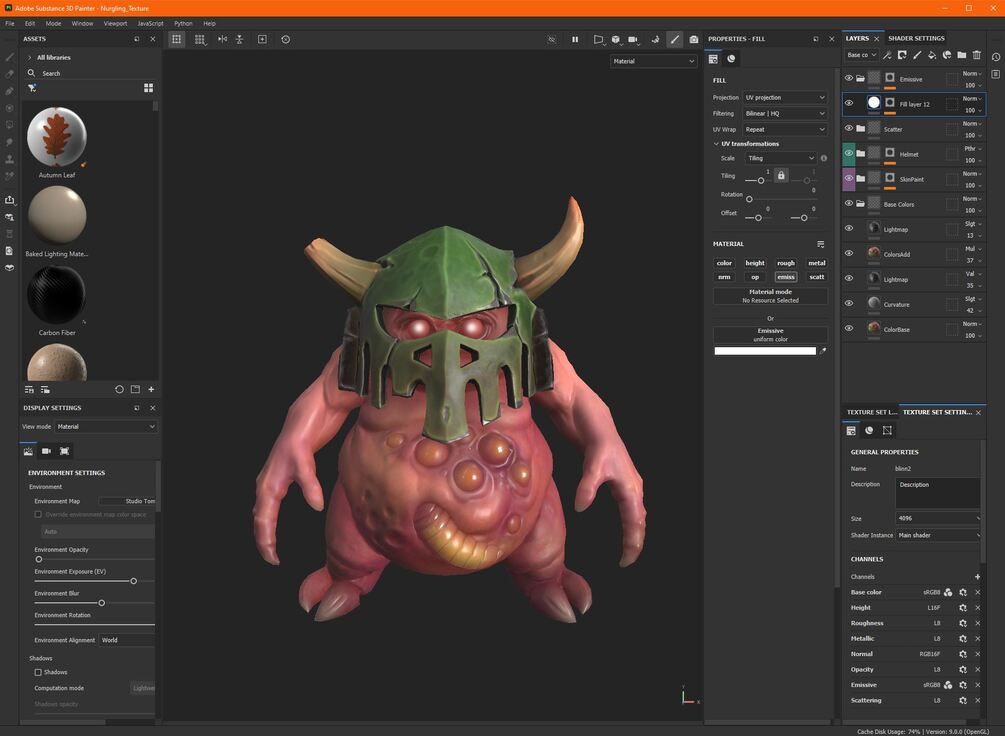Click the Assets filter funnel icon
The height and width of the screenshot is (736, 1005).
pos(31,88)
